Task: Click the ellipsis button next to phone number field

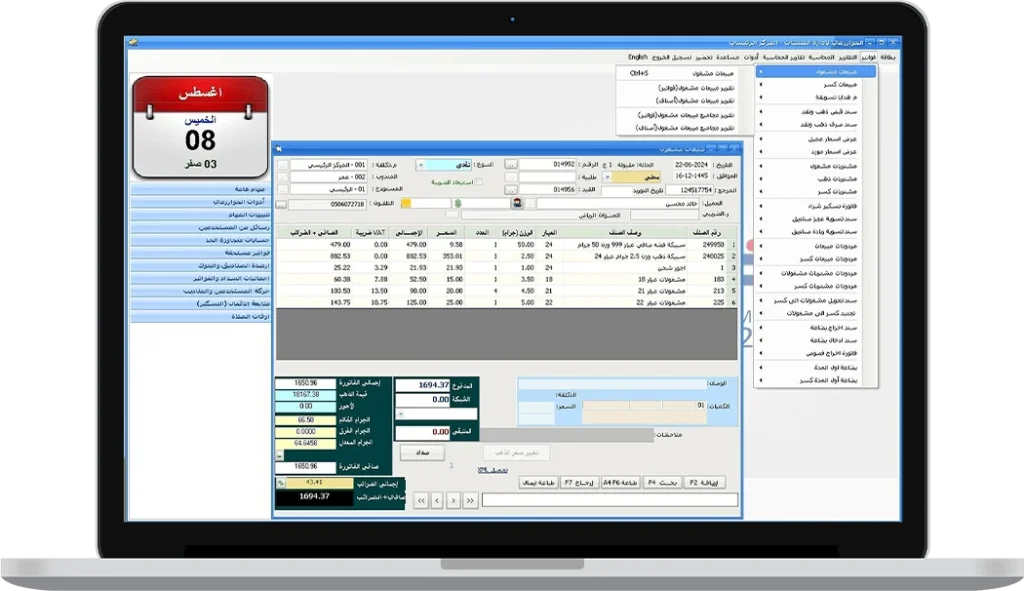Action: [x=281, y=203]
